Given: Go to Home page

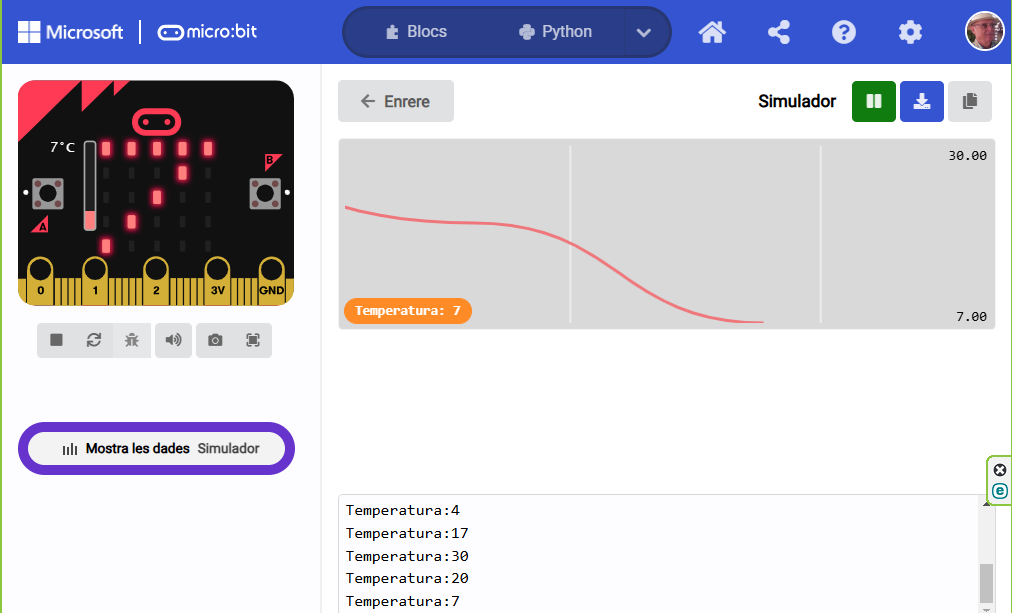Looking at the screenshot, I should 712,32.
